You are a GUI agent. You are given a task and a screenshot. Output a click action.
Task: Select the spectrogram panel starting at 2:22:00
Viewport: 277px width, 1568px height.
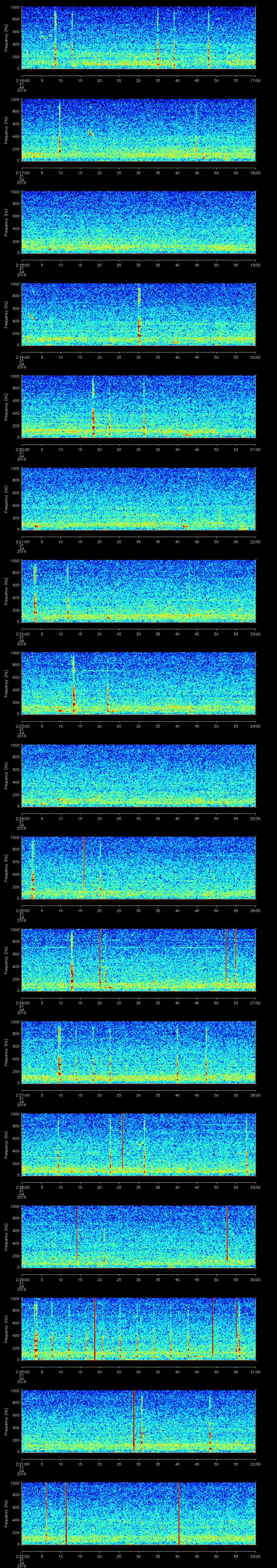click(x=139, y=591)
